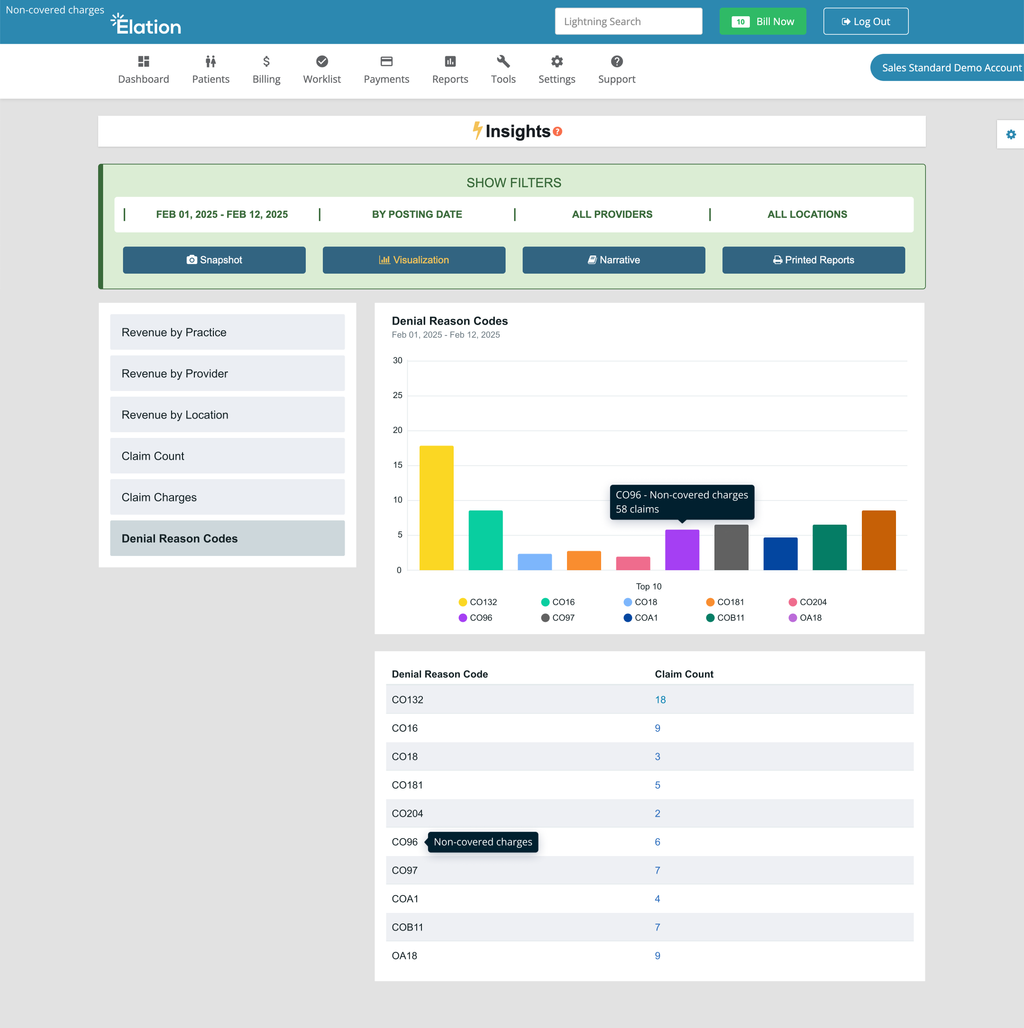Open the CO204 claim count link 2
This screenshot has height=1028, width=1024.
click(x=658, y=814)
